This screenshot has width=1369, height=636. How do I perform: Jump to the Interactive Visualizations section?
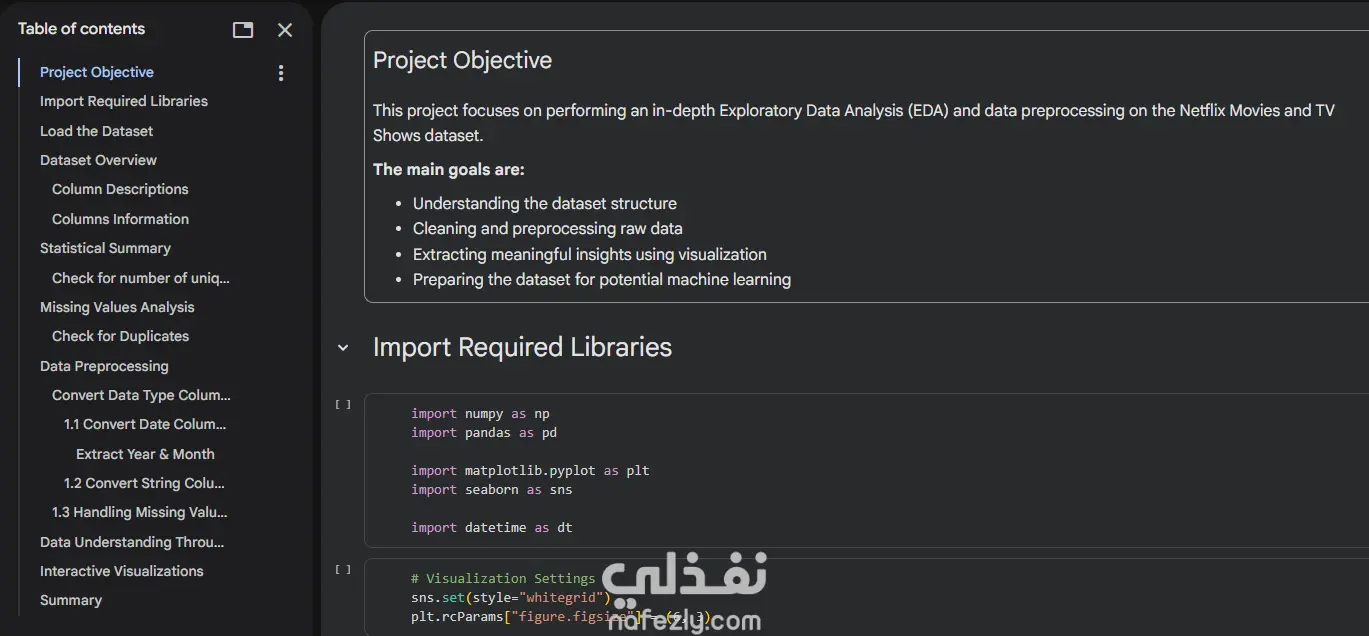pyautogui.click(x=121, y=571)
